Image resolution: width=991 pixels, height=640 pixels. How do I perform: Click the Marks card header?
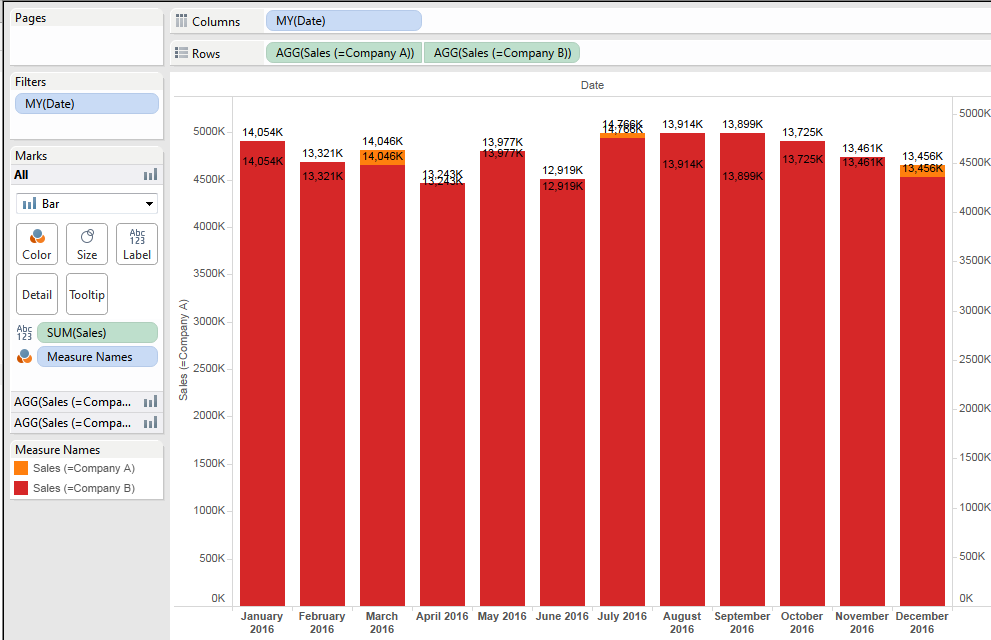click(31, 155)
